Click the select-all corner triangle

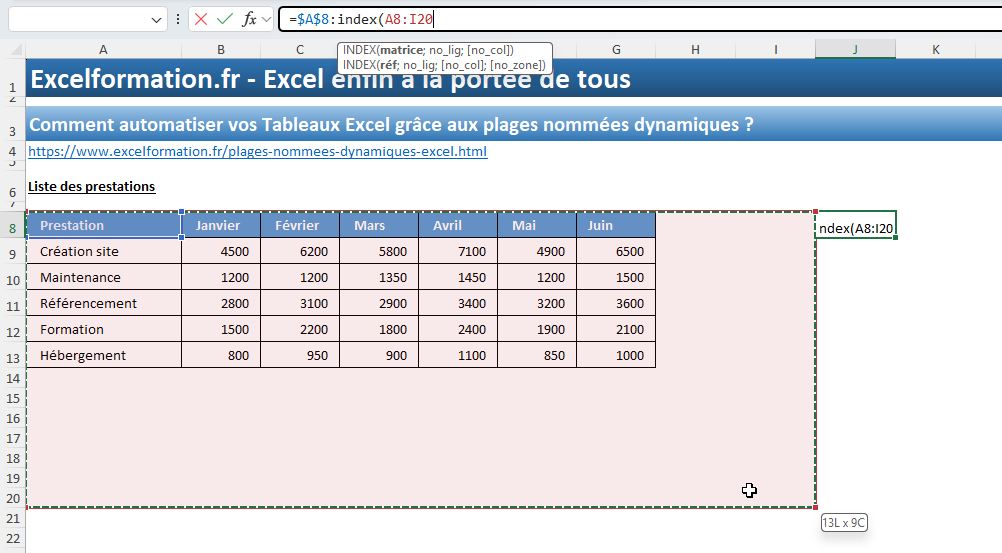[16, 50]
